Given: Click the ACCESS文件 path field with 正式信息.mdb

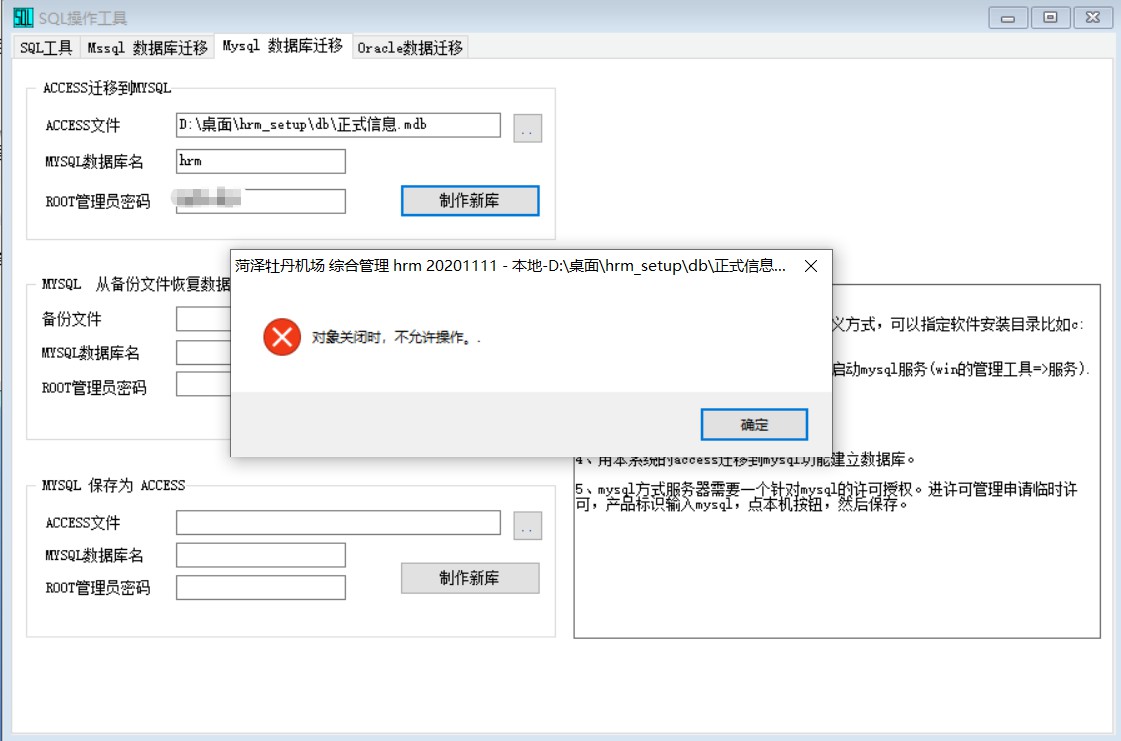Looking at the screenshot, I should [x=338, y=125].
